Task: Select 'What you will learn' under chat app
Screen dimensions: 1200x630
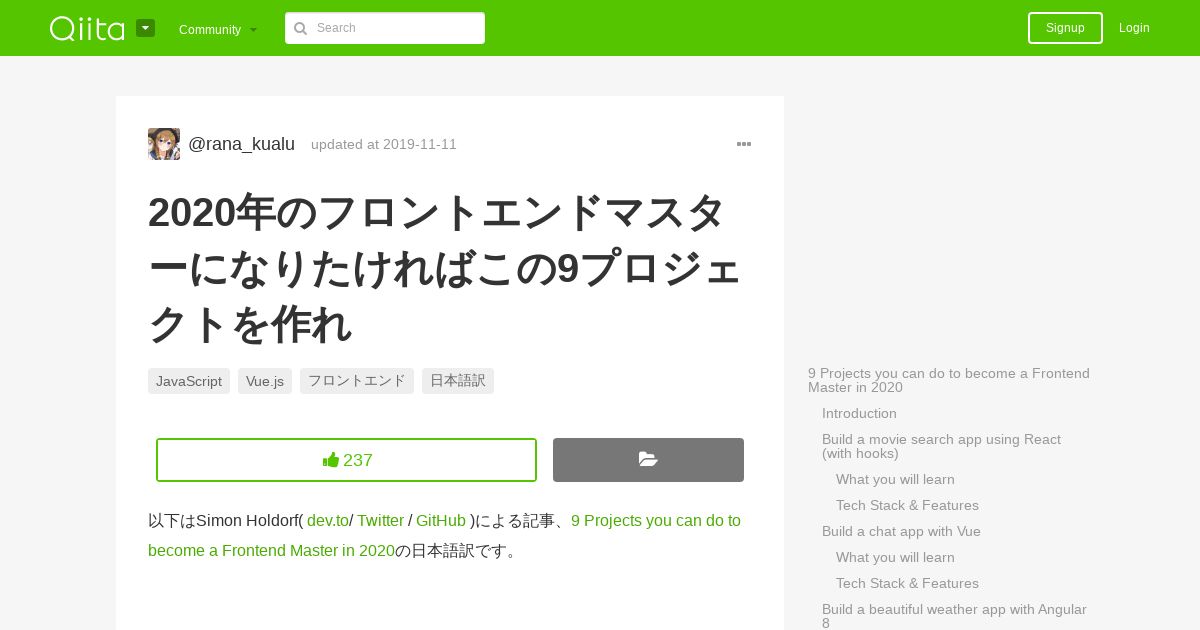Action: click(x=895, y=557)
